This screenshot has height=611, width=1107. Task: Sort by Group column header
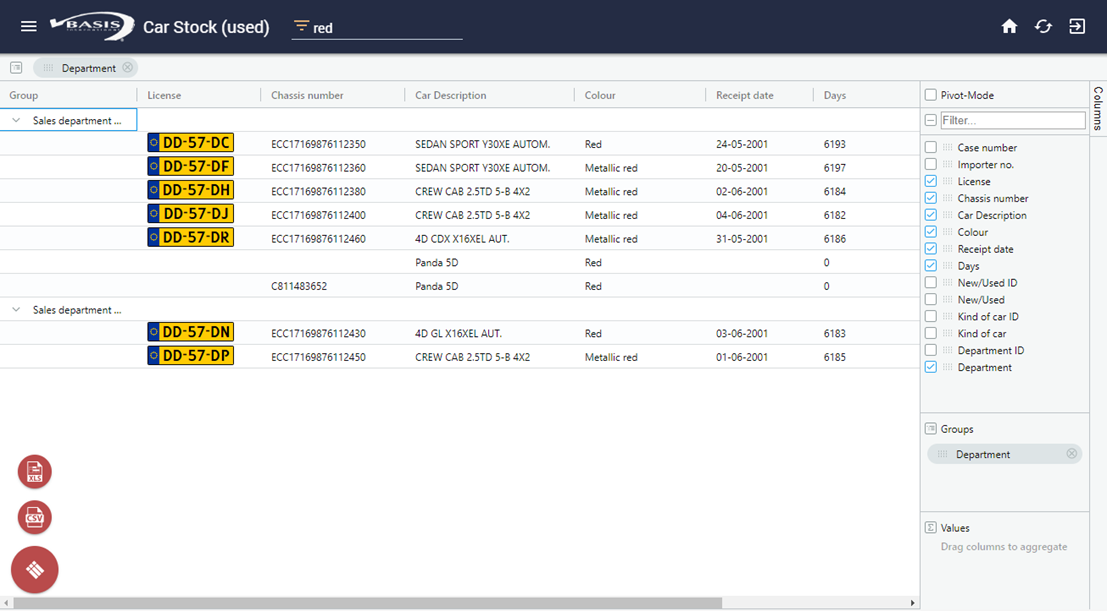23,95
